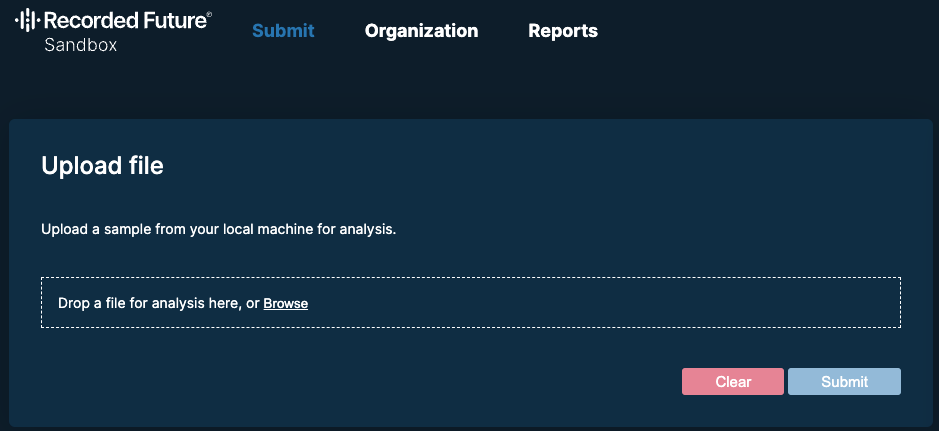Viewport: 939px width, 431px height.
Task: Click the empty right side of the drop zone
Action: point(750,303)
